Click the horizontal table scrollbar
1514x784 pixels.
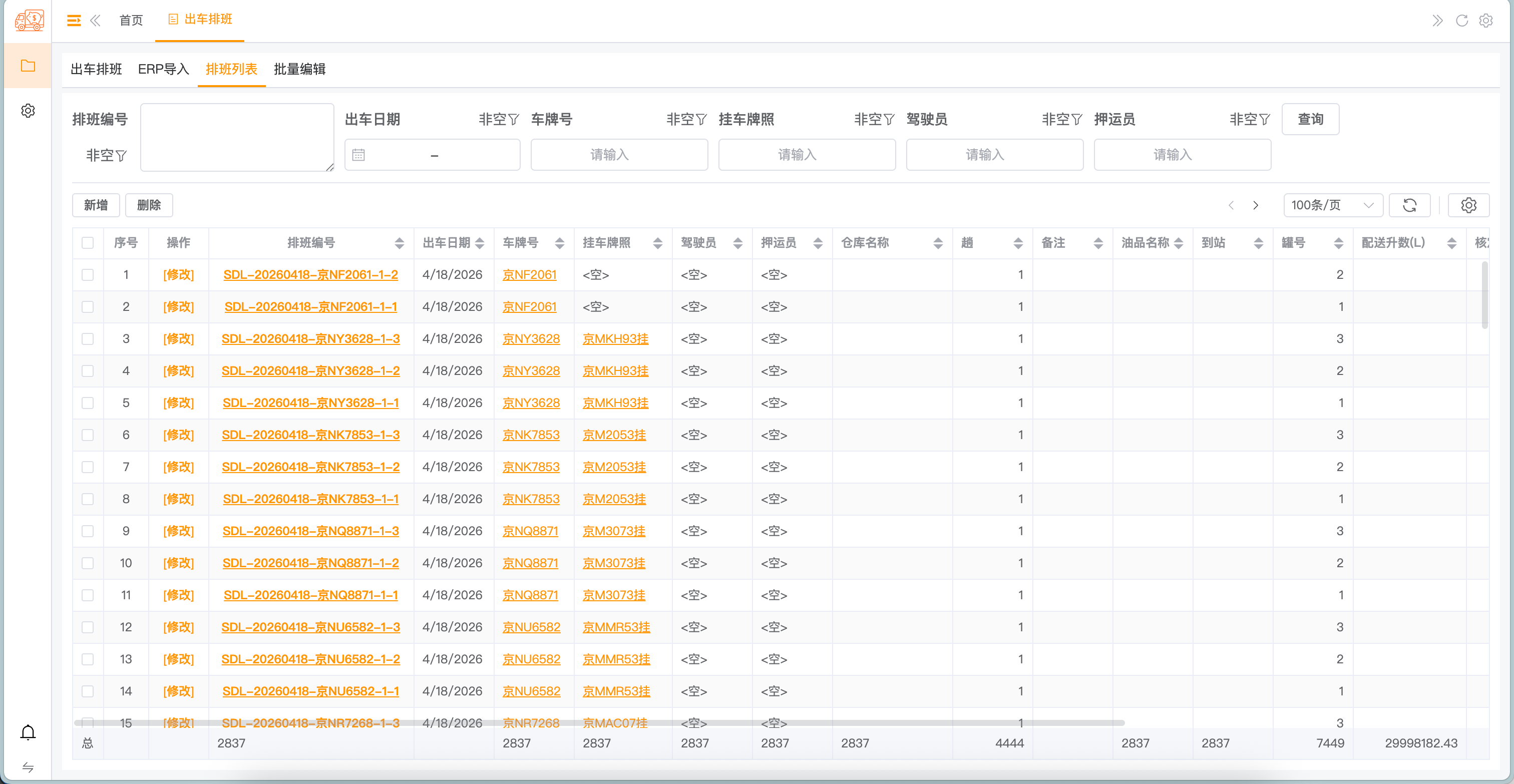pos(598,722)
